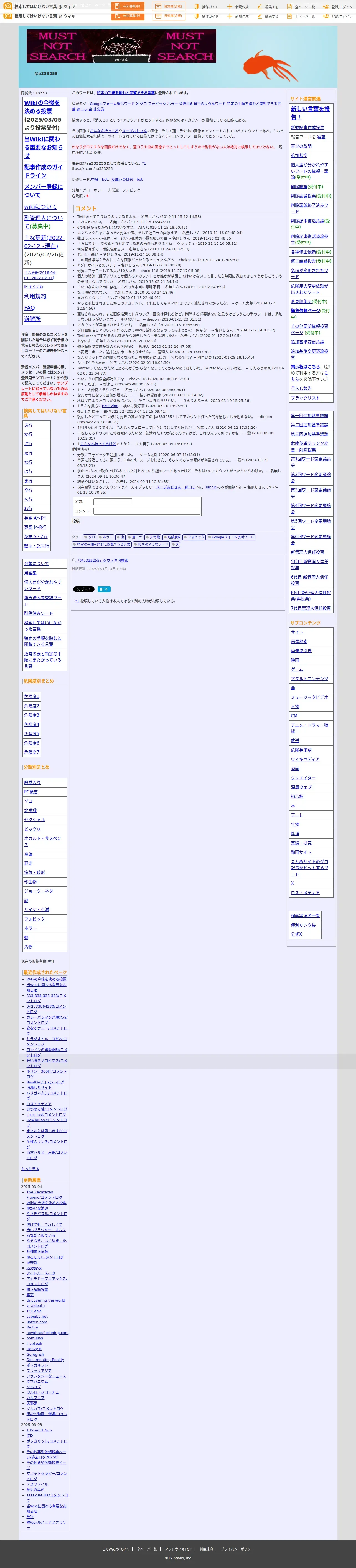Open アットウィキTOP footer link
Screen dimensions: 356x1568
pyautogui.click(x=178, y=1549)
